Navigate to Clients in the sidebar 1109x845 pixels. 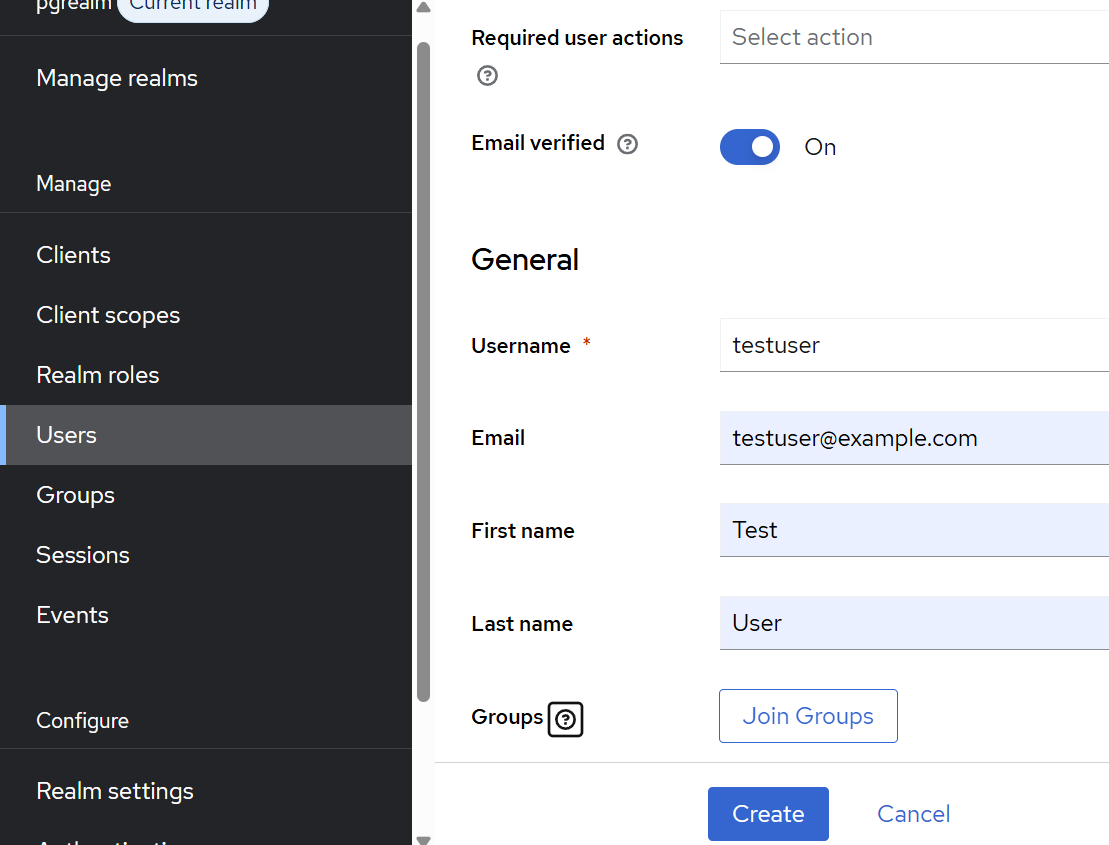click(73, 255)
